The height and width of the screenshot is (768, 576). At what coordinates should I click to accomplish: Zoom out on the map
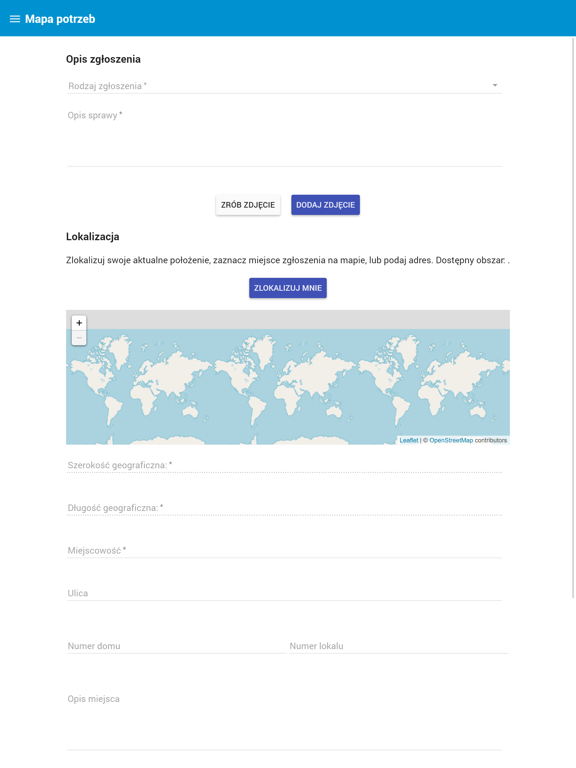[x=79, y=337]
